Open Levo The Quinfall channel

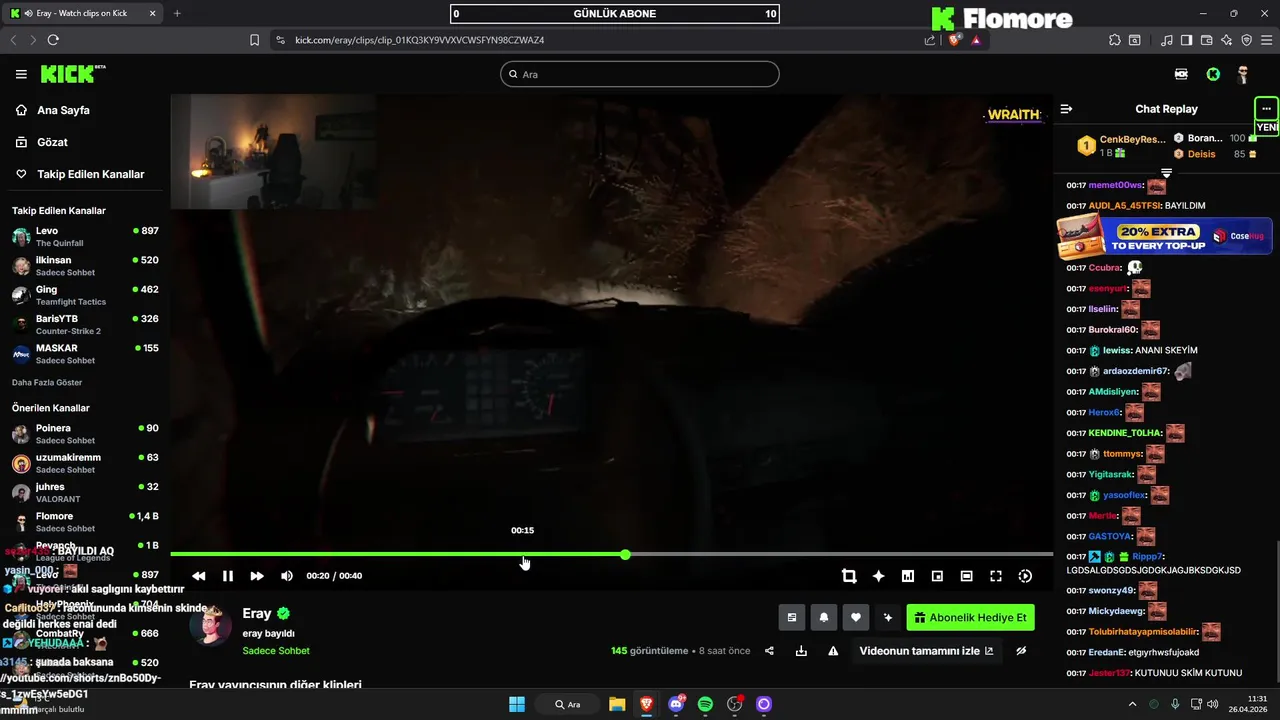tap(85, 237)
